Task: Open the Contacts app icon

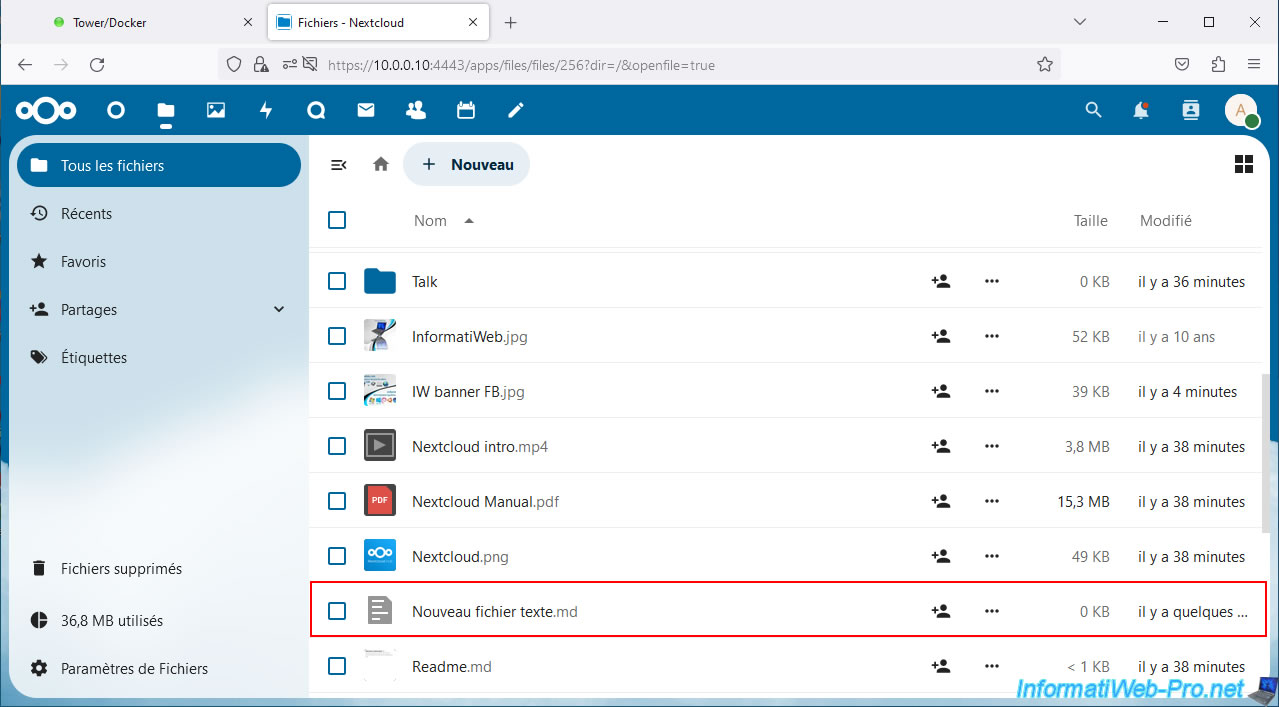Action: tap(416, 110)
